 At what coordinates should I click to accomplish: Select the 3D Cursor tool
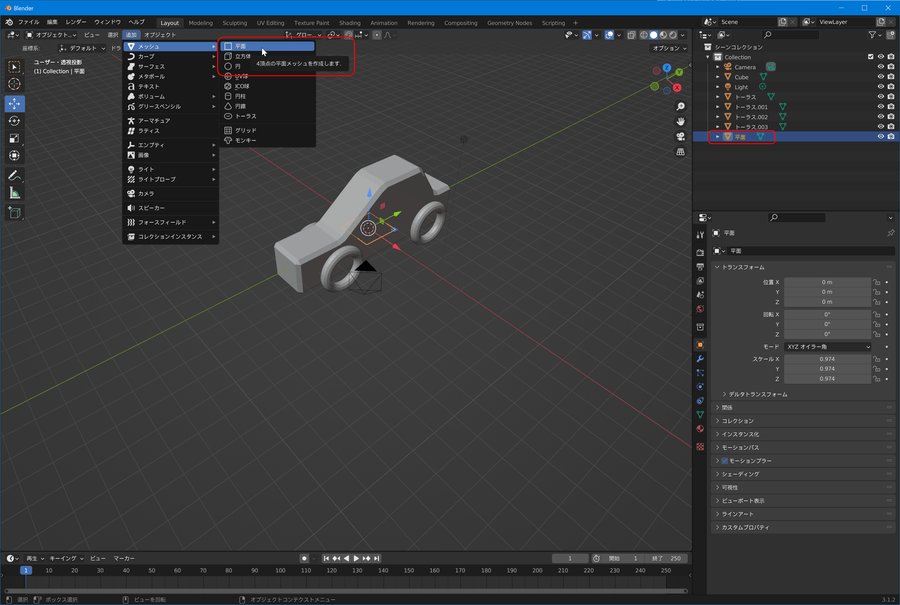[x=15, y=84]
